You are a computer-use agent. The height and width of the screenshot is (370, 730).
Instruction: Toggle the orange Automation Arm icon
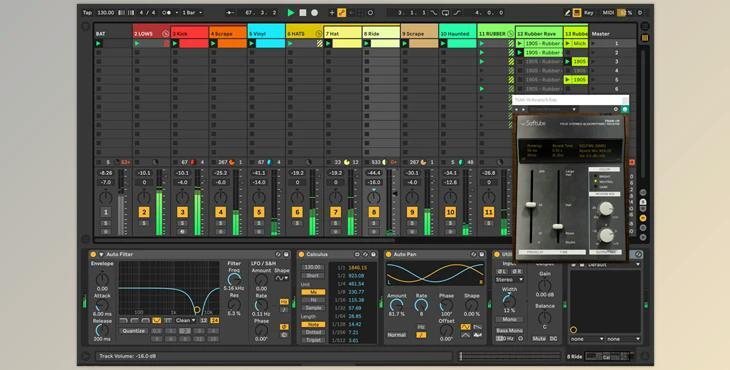(342, 13)
